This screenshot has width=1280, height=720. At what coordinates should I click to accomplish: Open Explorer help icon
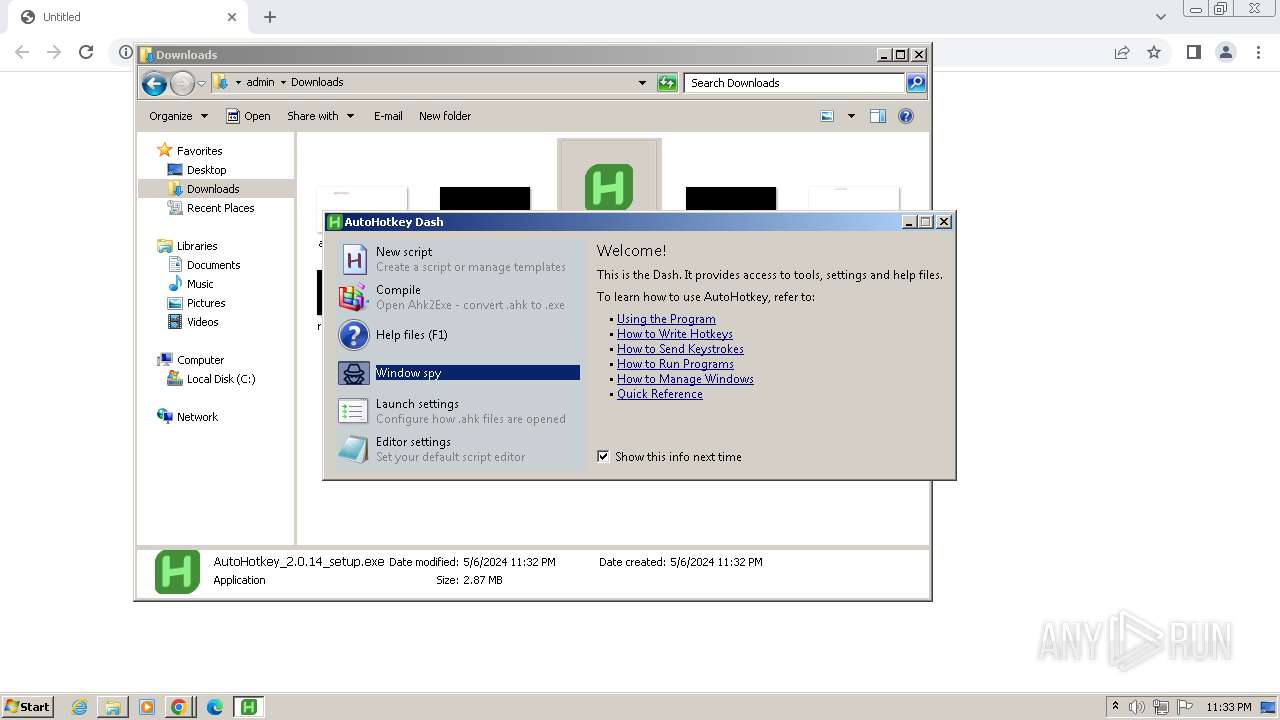click(906, 116)
